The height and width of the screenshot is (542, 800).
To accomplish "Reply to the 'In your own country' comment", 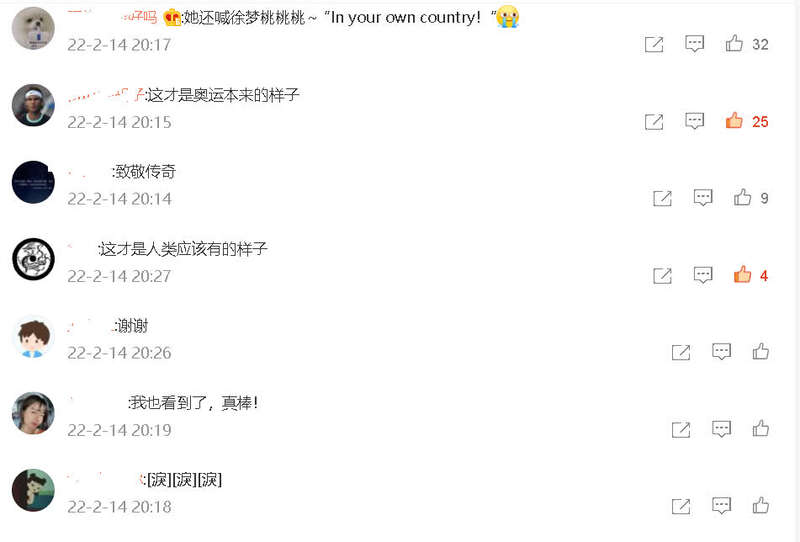I will coord(694,44).
